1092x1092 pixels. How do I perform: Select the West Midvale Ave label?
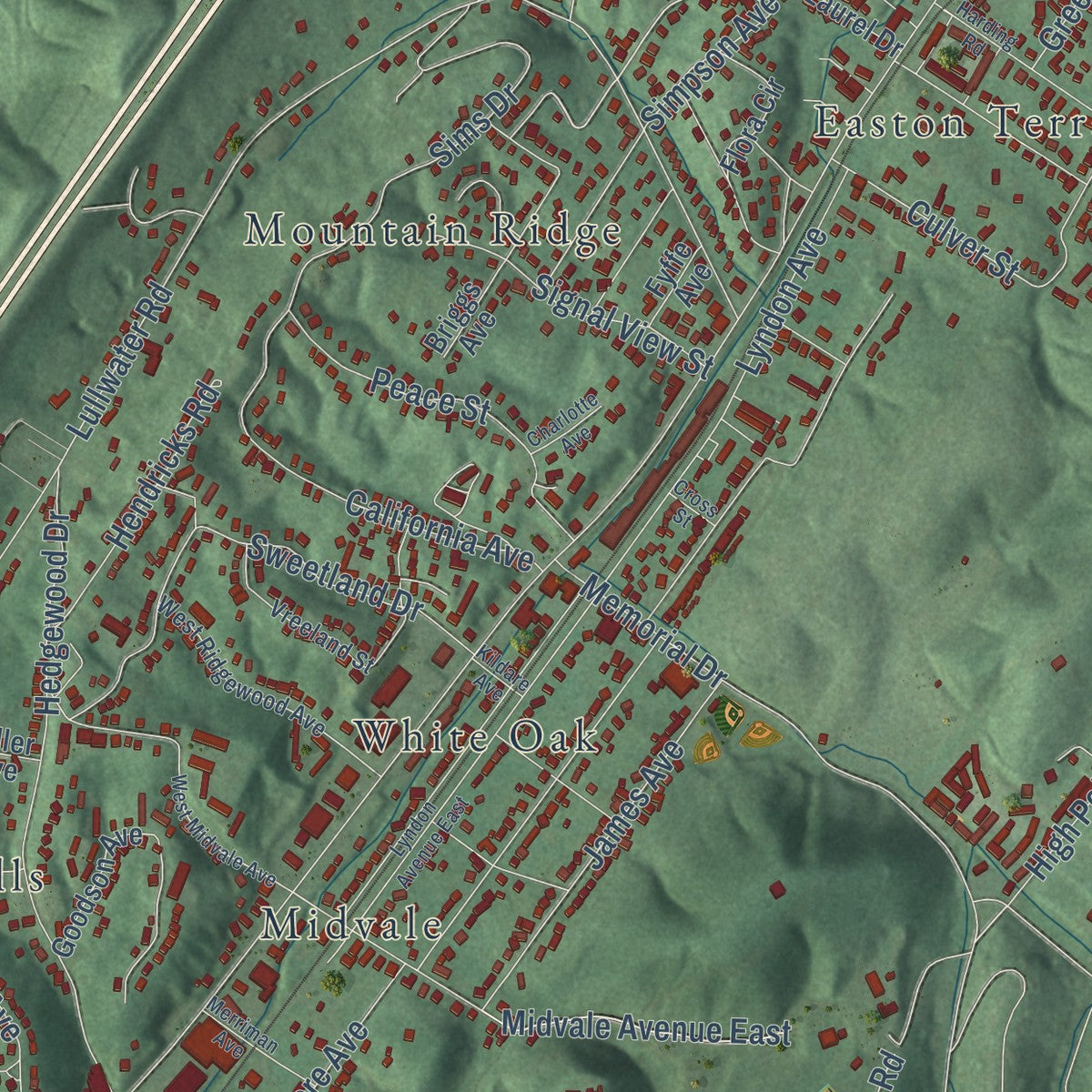pos(223,830)
